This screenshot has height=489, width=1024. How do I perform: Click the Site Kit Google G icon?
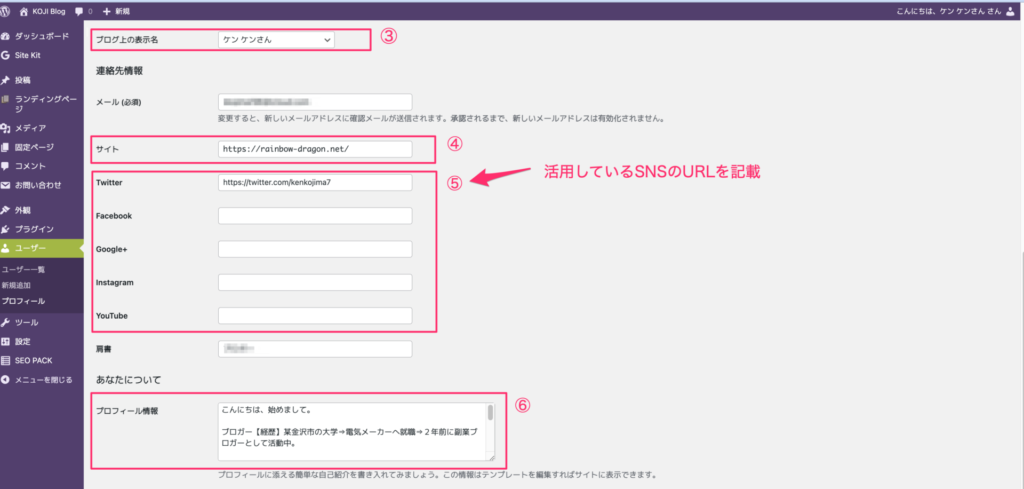[5, 55]
